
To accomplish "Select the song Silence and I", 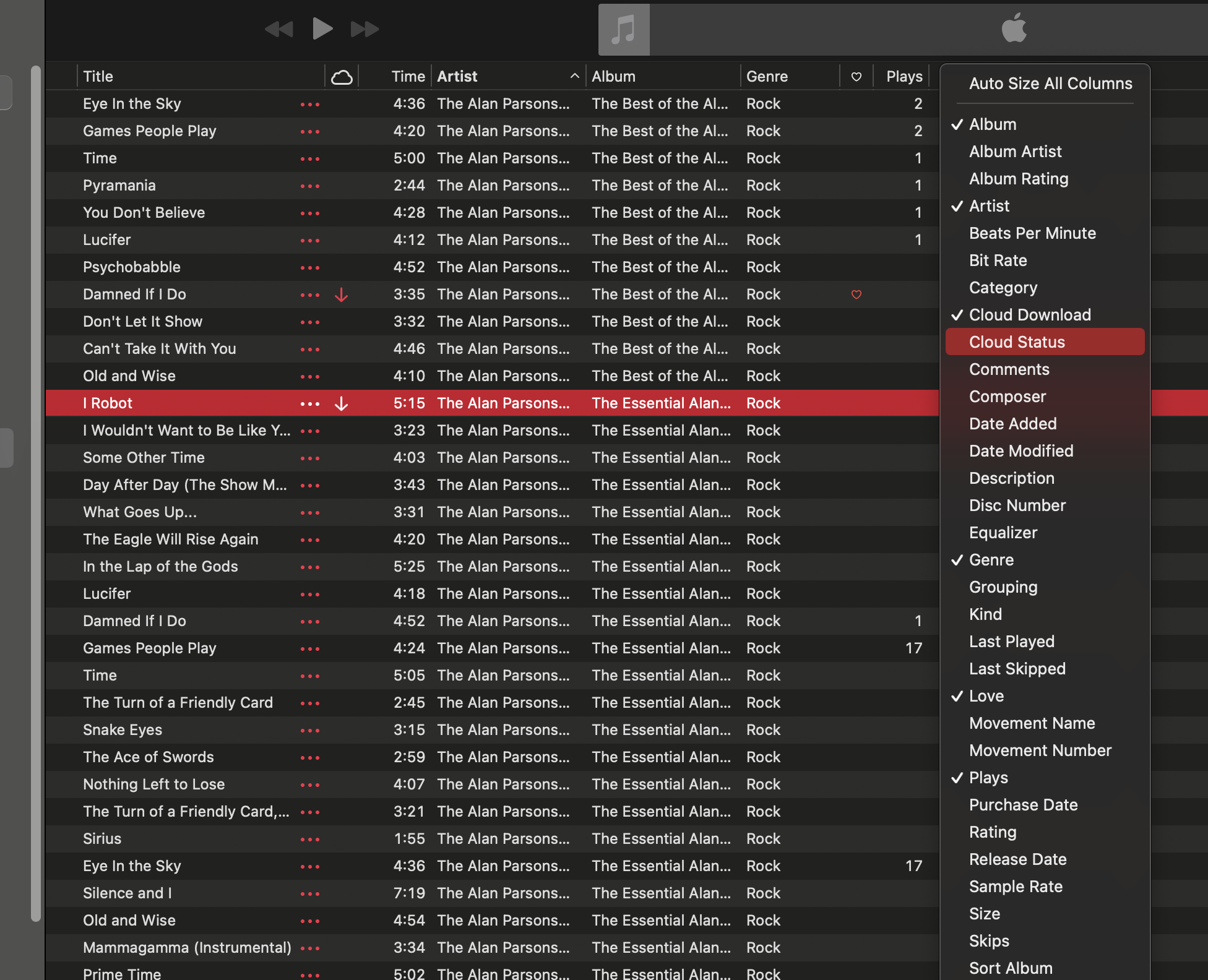I will pyautogui.click(x=127, y=893).
